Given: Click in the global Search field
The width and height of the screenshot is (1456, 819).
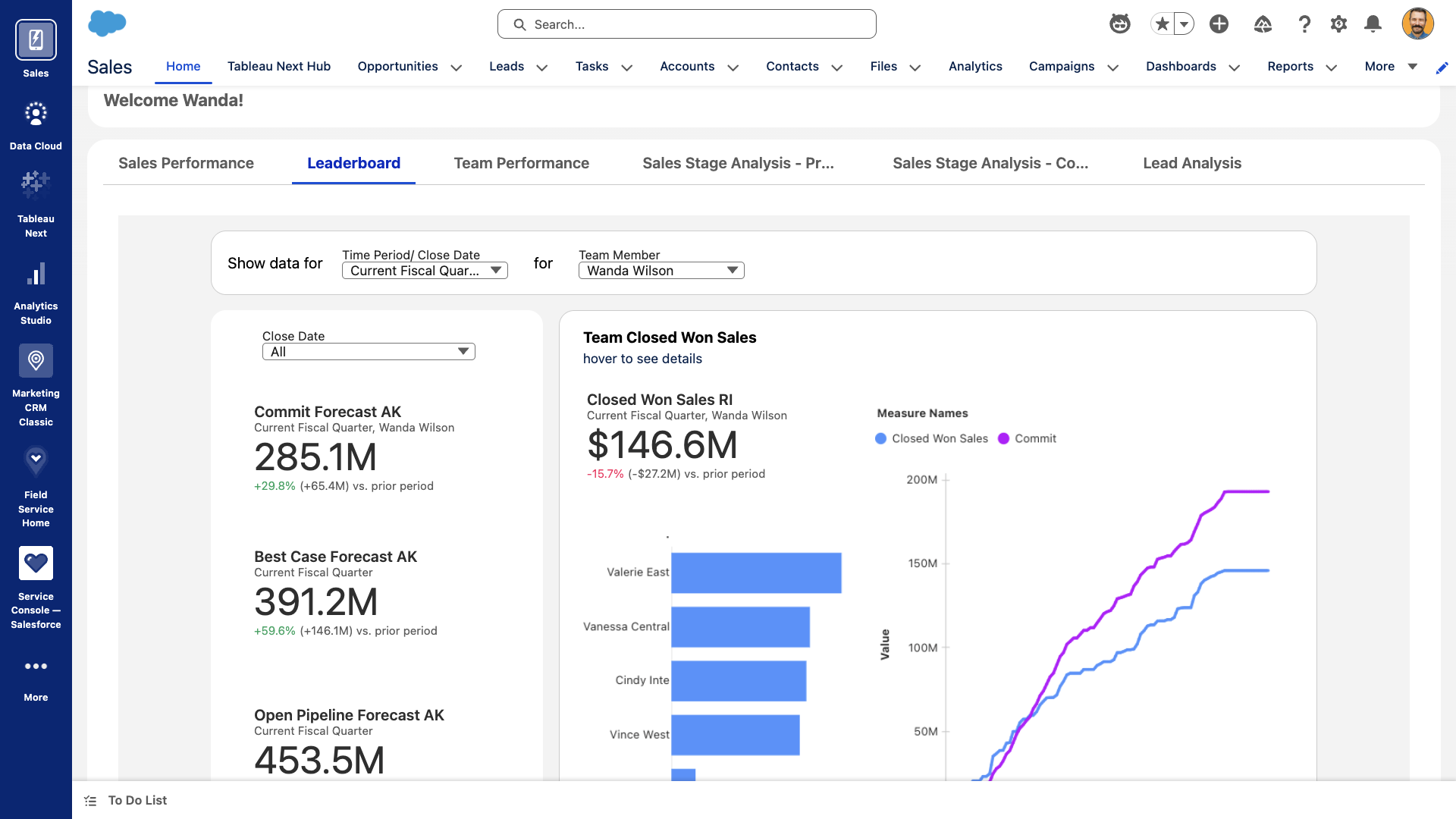Looking at the screenshot, I should [x=686, y=24].
